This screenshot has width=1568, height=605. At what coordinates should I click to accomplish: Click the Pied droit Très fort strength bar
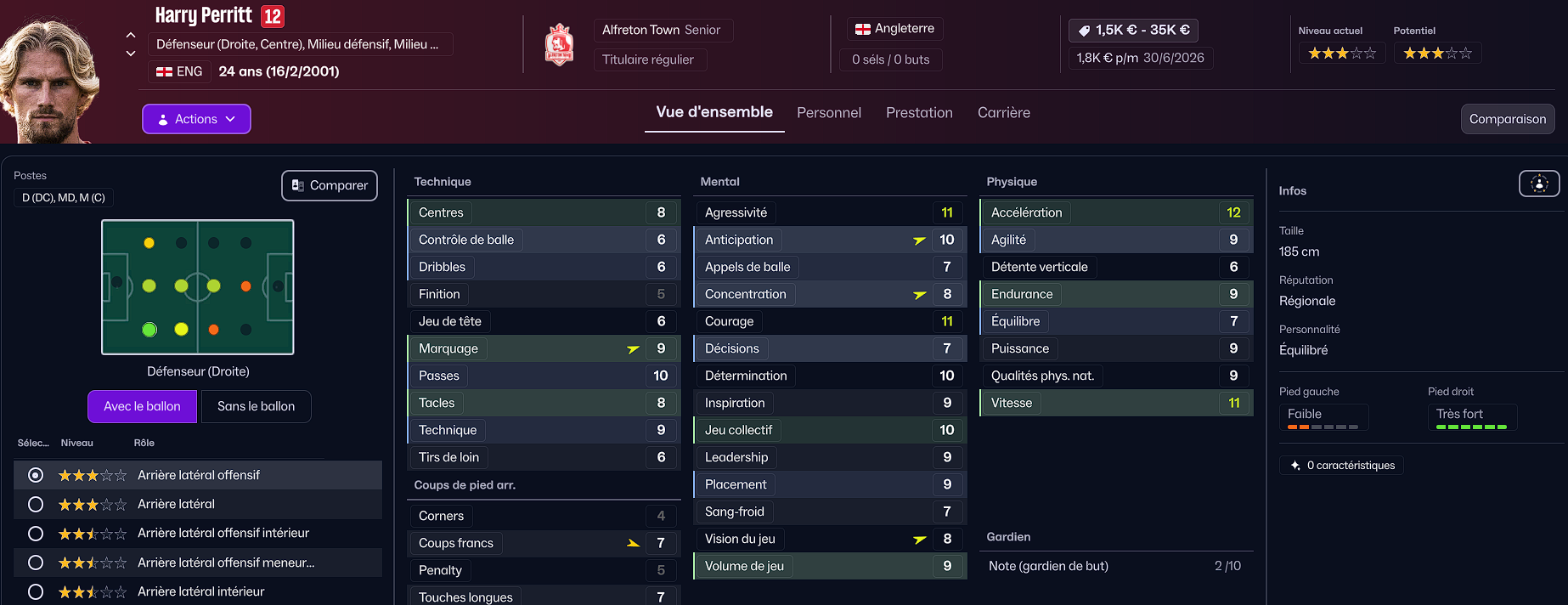click(x=1471, y=427)
